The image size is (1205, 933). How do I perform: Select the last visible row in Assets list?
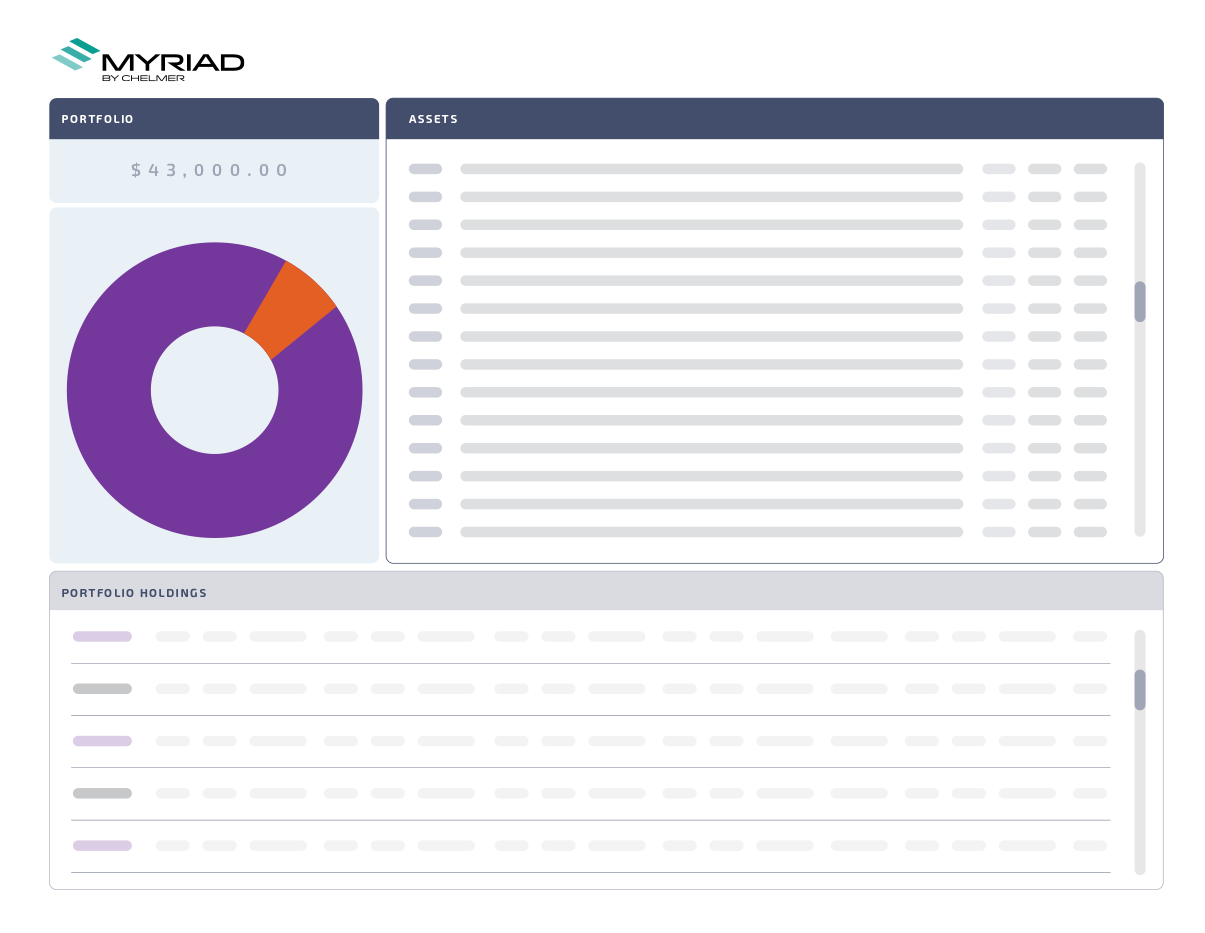click(711, 532)
